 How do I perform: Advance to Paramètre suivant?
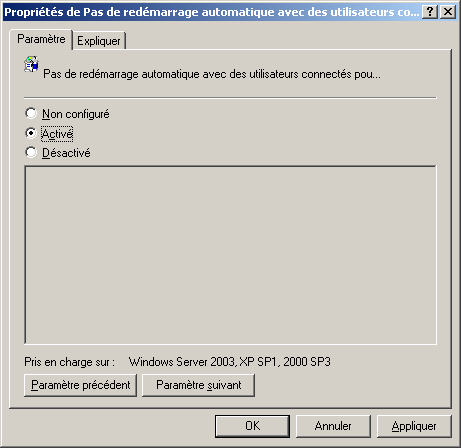point(199,385)
